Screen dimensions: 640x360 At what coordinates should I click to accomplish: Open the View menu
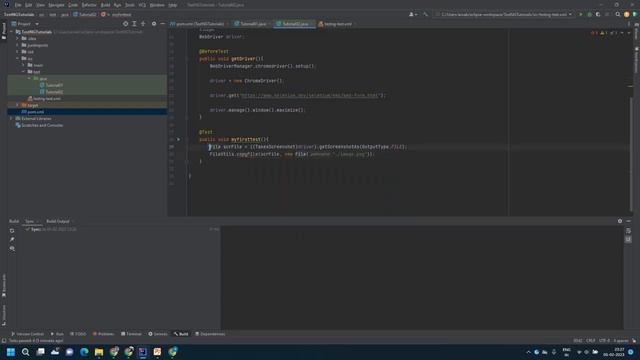(x=40, y=5)
